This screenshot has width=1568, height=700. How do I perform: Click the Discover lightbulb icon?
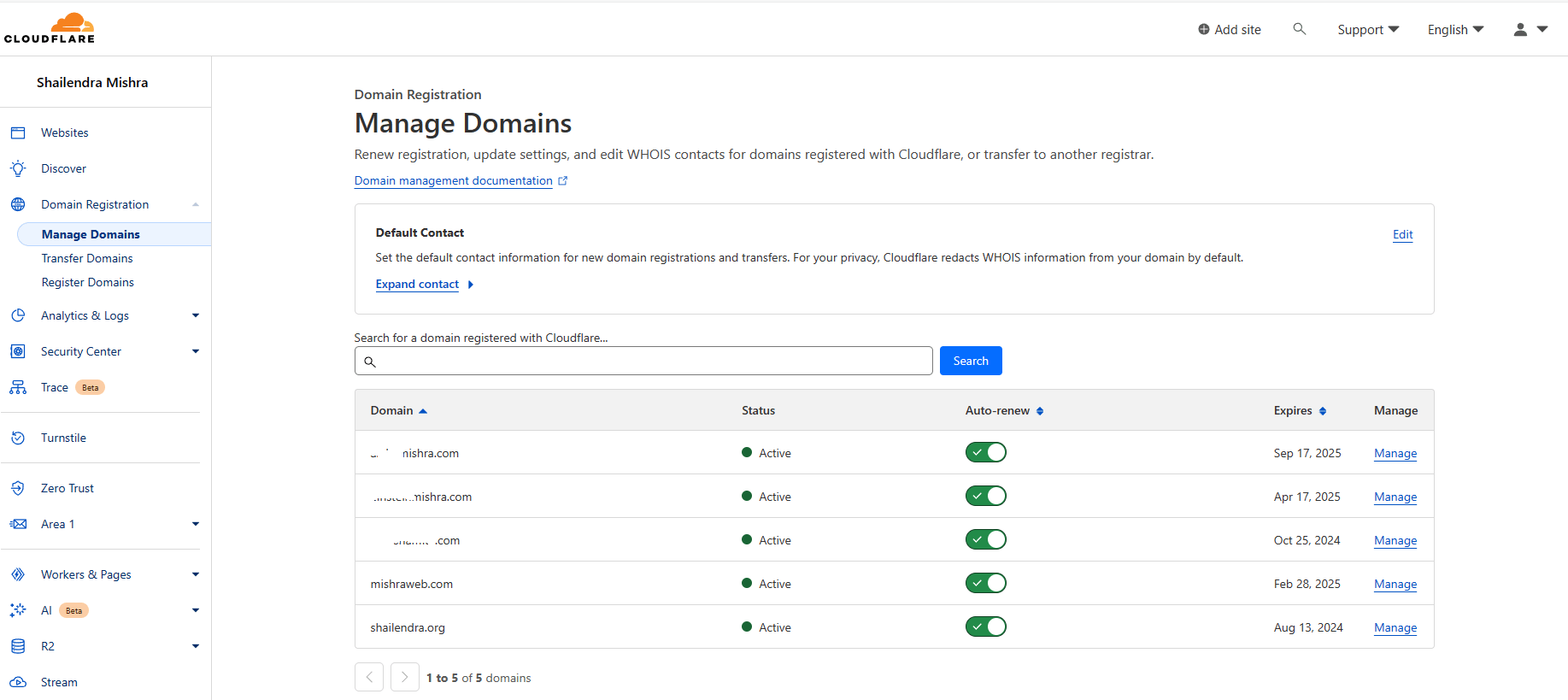pyautogui.click(x=18, y=168)
